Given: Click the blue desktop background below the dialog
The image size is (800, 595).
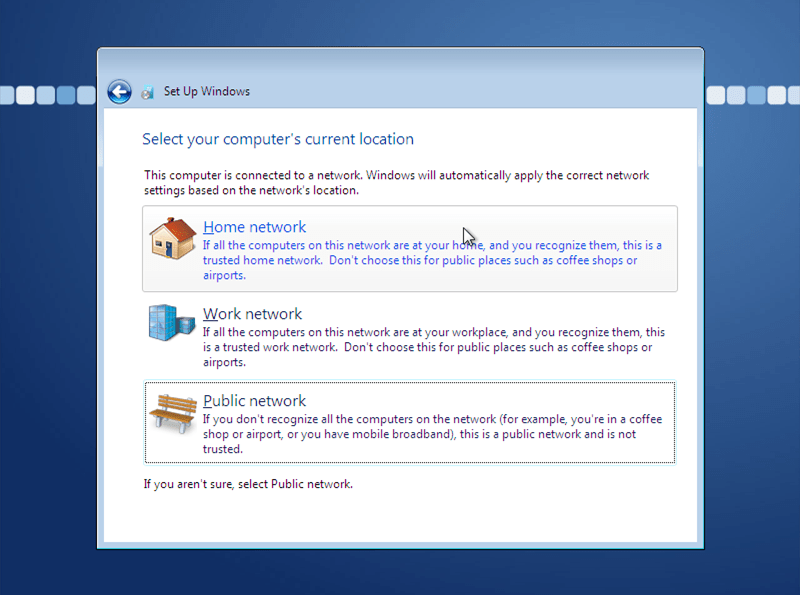Looking at the screenshot, I should (400, 573).
